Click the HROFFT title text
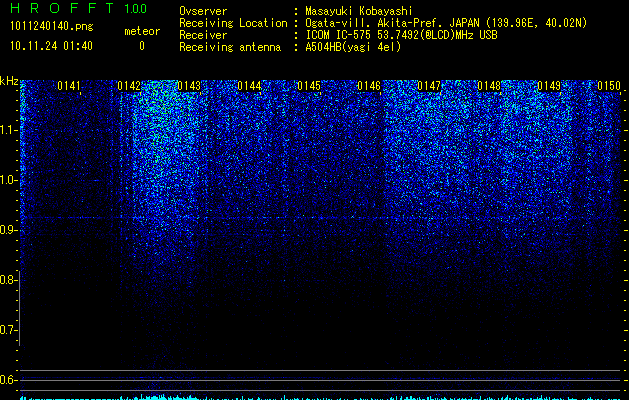Image resolution: width=629 pixels, height=400 pixels. (62, 8)
